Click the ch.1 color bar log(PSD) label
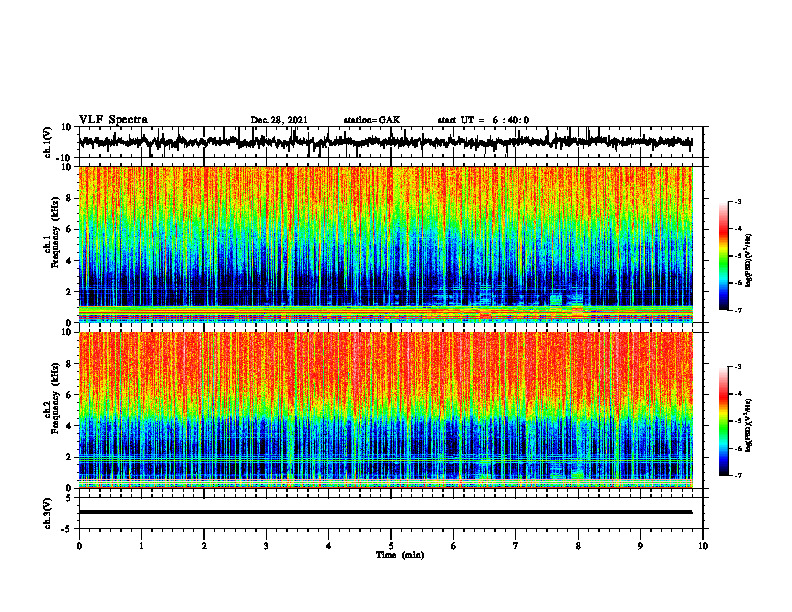This screenshot has height=612, width=792. pos(749,261)
